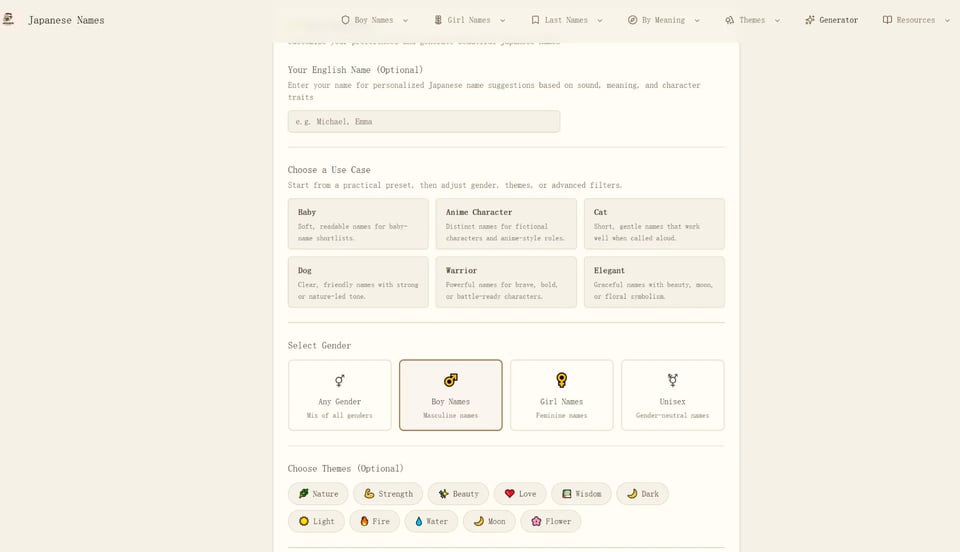
Task: Open the Themes navigation menu
Action: (x=752, y=20)
